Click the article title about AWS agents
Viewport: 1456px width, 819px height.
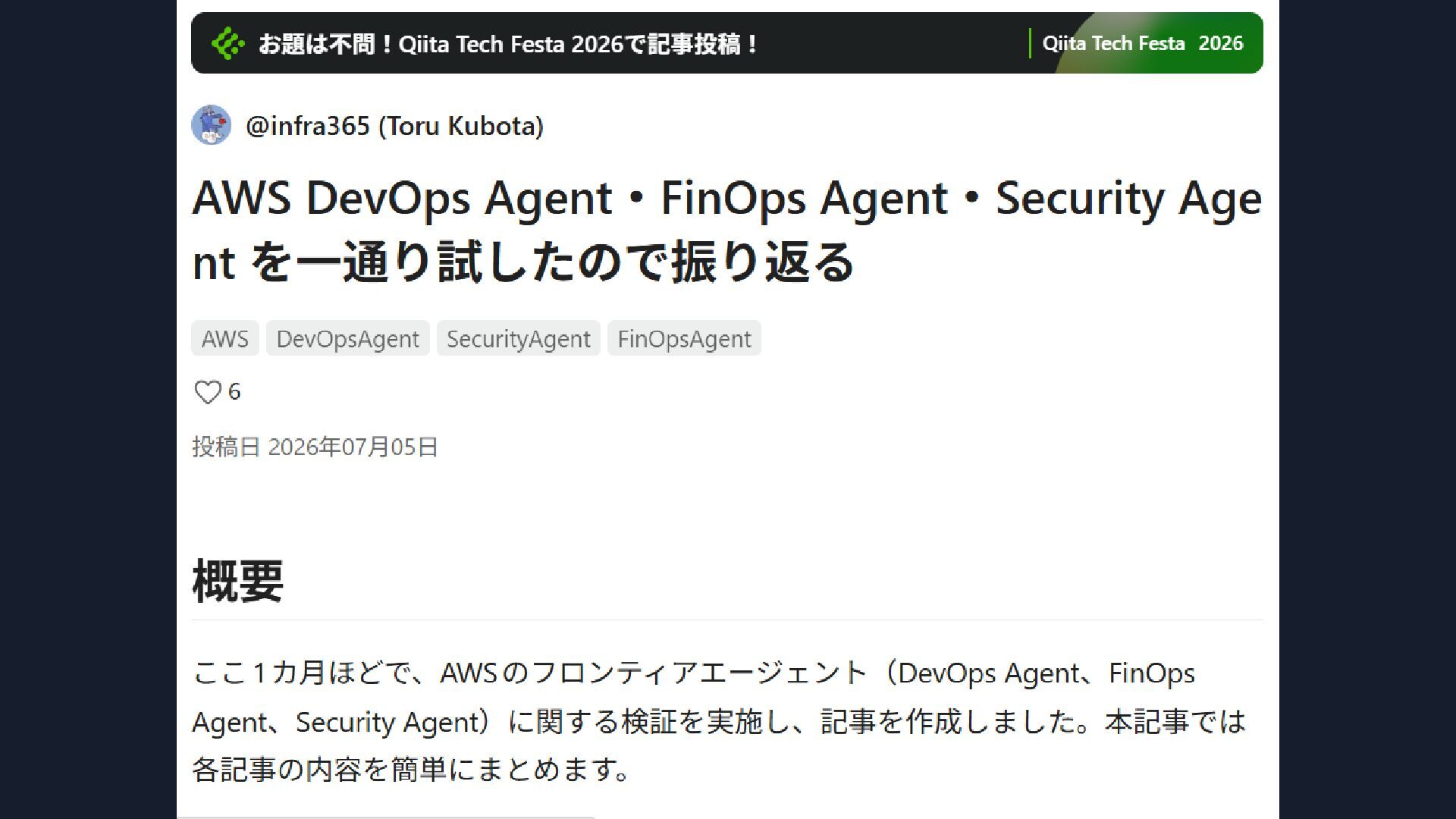(x=726, y=229)
